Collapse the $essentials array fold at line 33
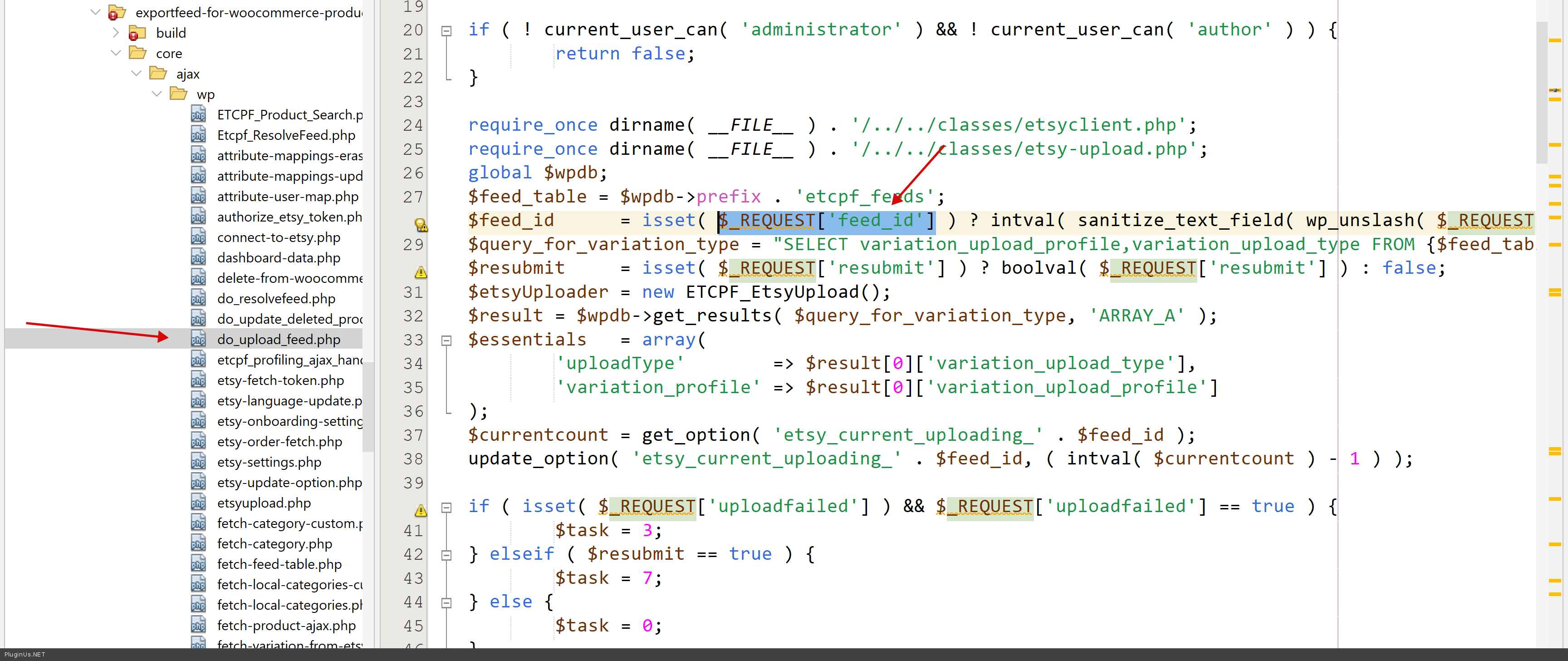This screenshot has height=661, width=1568. (446, 340)
